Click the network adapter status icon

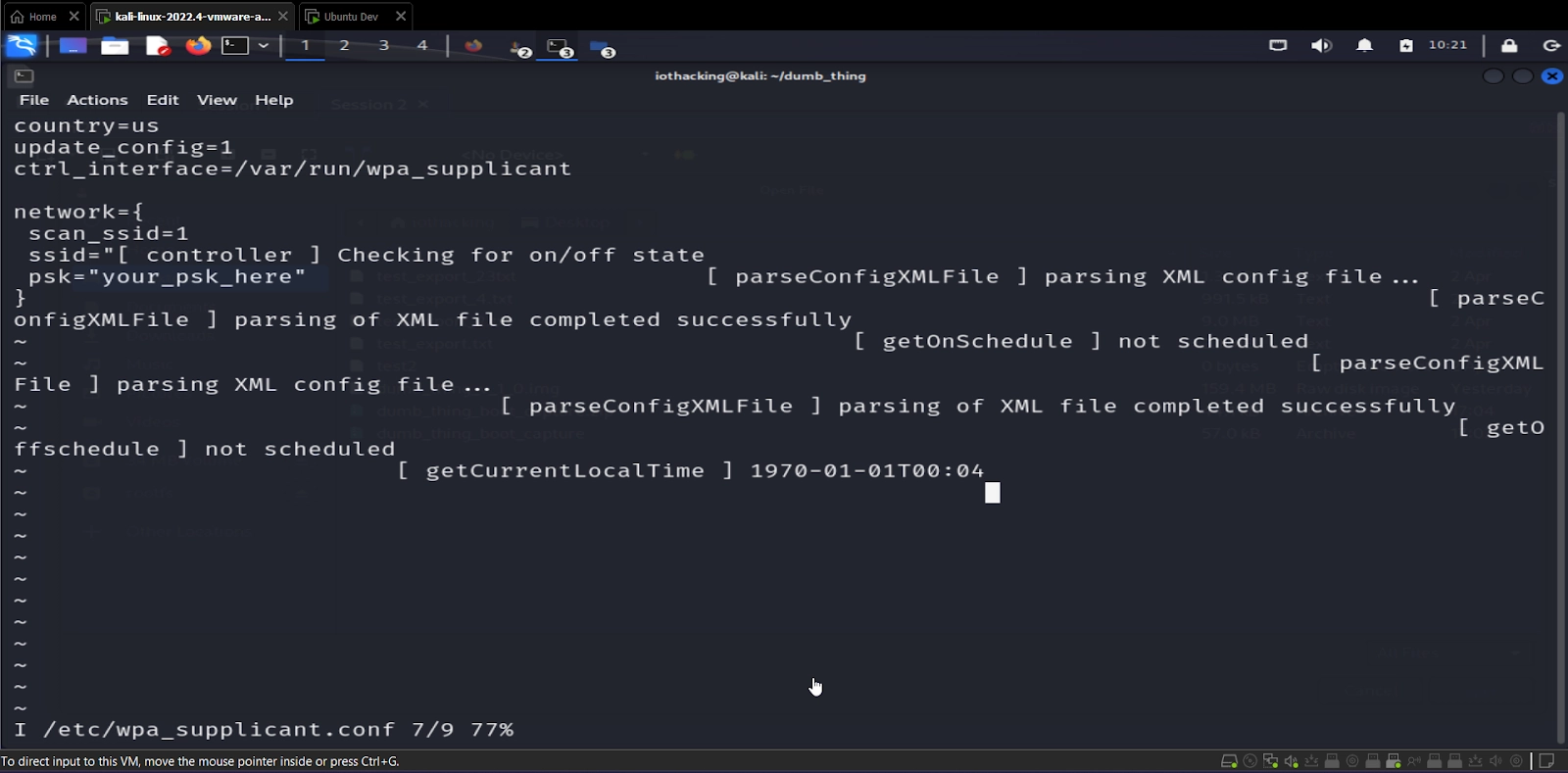[1270, 761]
